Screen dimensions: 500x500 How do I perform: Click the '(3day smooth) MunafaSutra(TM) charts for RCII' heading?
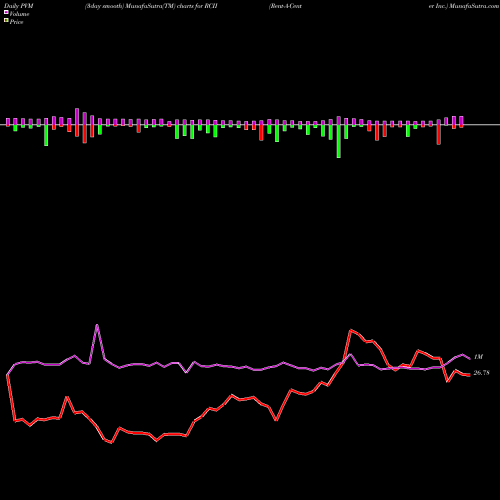coord(151,6)
